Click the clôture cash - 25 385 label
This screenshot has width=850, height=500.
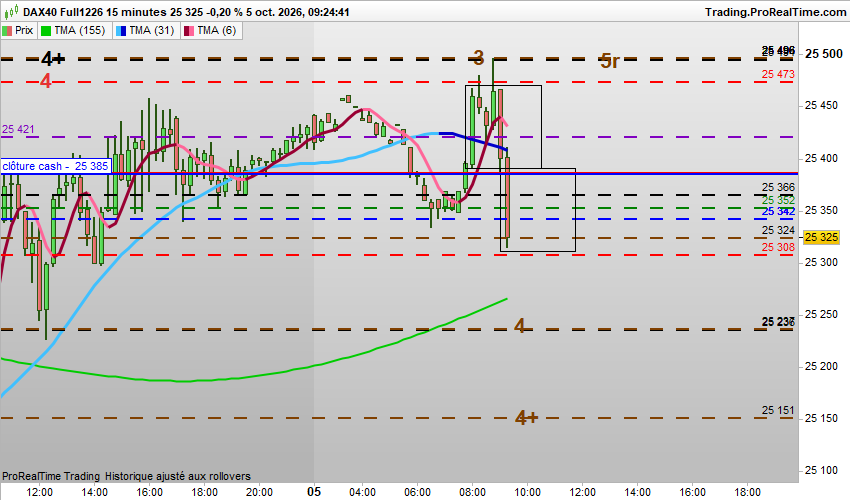click(55, 166)
